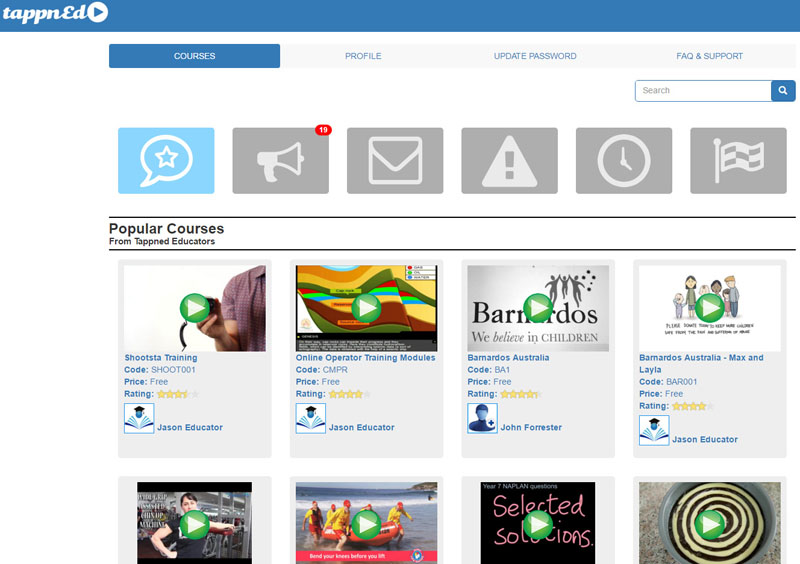The height and width of the screenshot is (564, 800).
Task: Click the tappnEd logo in header
Action: coord(54,13)
